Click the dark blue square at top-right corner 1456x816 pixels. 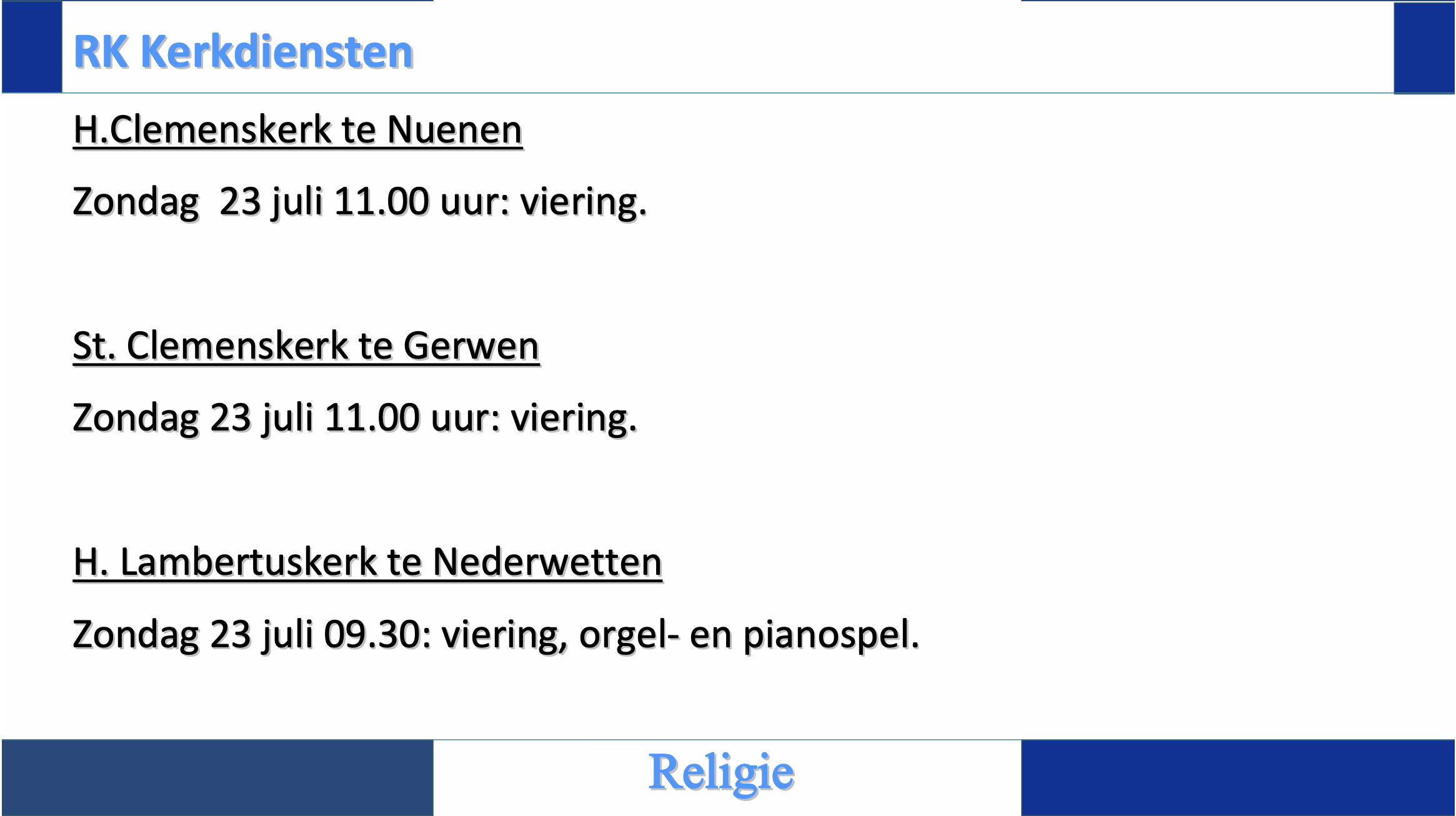[x=1424, y=48]
